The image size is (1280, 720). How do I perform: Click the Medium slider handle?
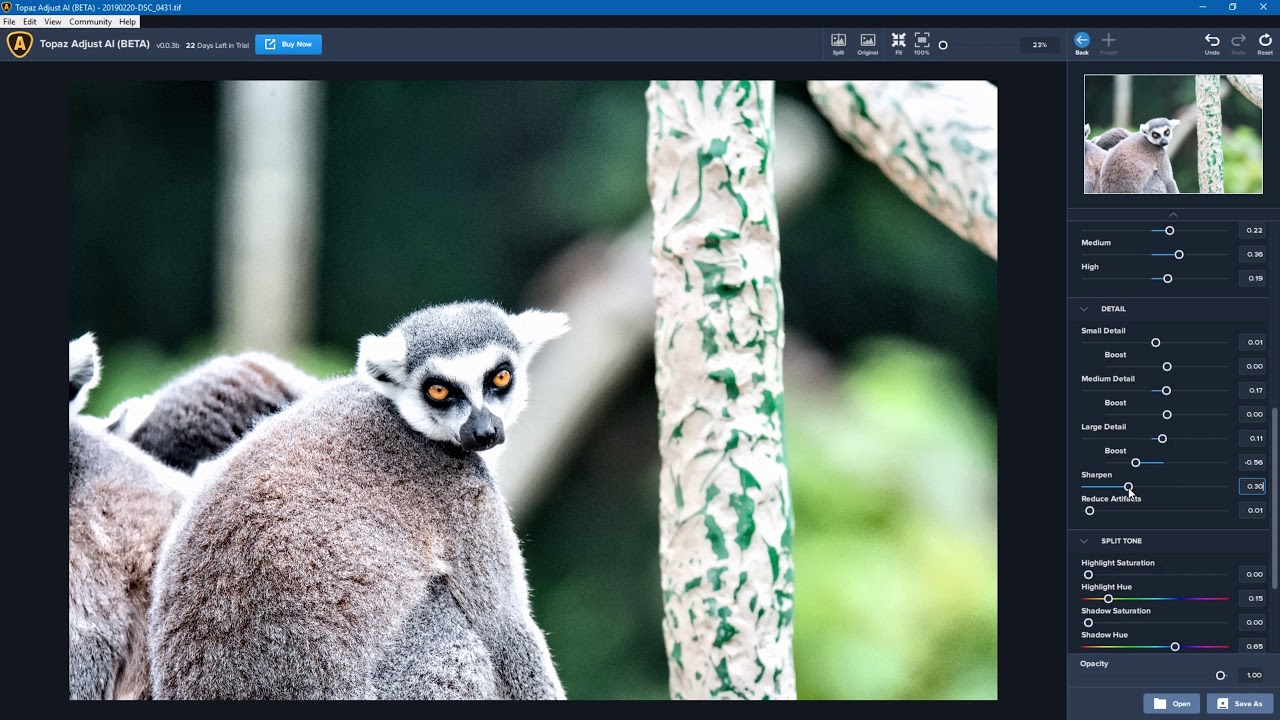click(x=1179, y=255)
